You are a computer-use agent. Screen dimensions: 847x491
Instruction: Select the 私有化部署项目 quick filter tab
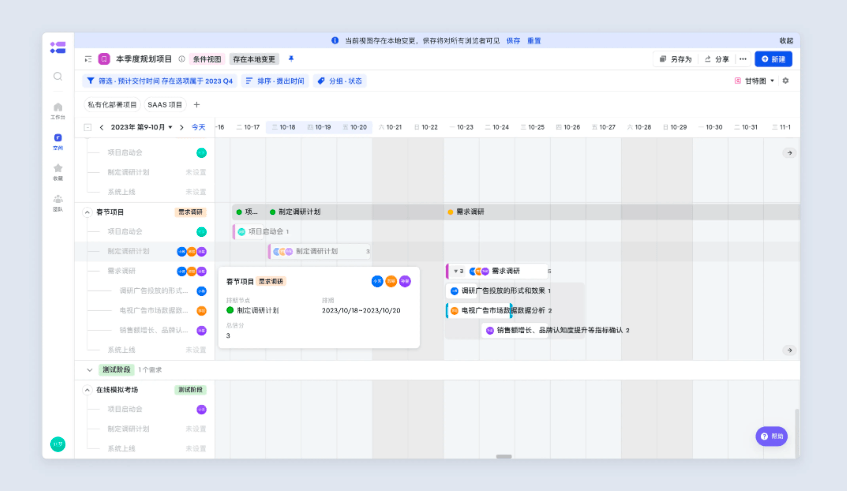coord(112,104)
